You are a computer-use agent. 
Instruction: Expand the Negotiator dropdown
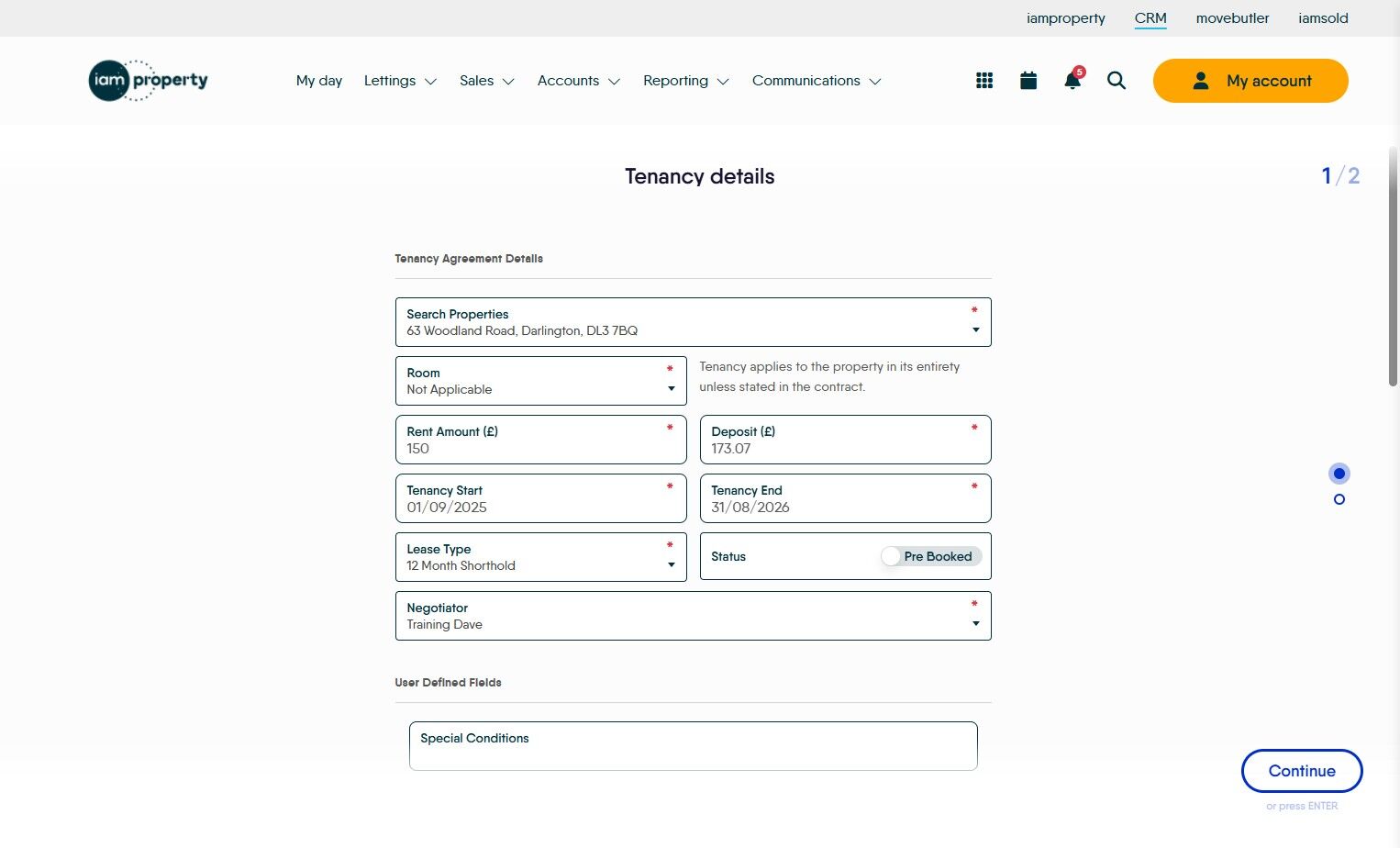coord(975,624)
